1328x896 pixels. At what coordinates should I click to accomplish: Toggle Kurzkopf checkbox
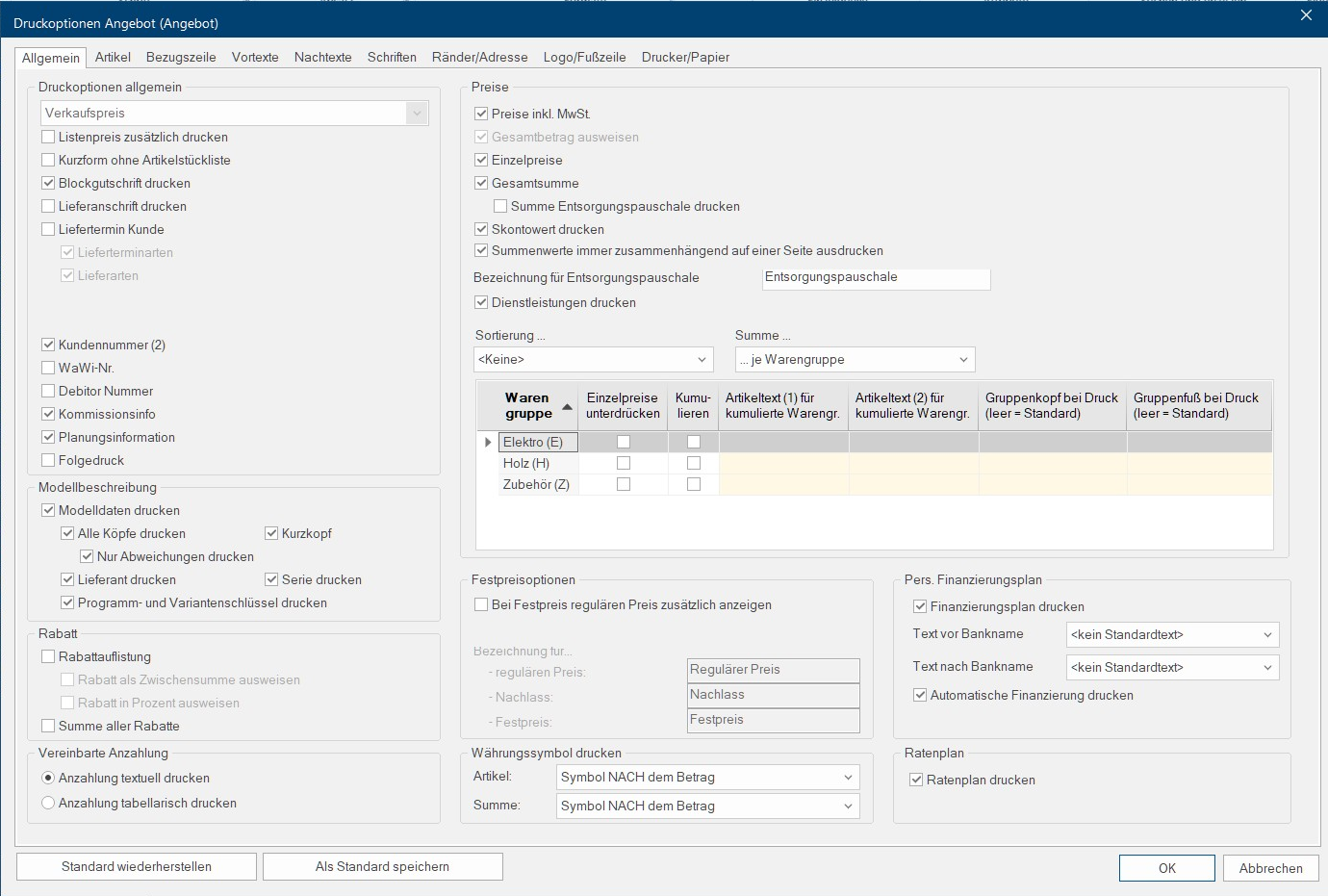point(271,534)
